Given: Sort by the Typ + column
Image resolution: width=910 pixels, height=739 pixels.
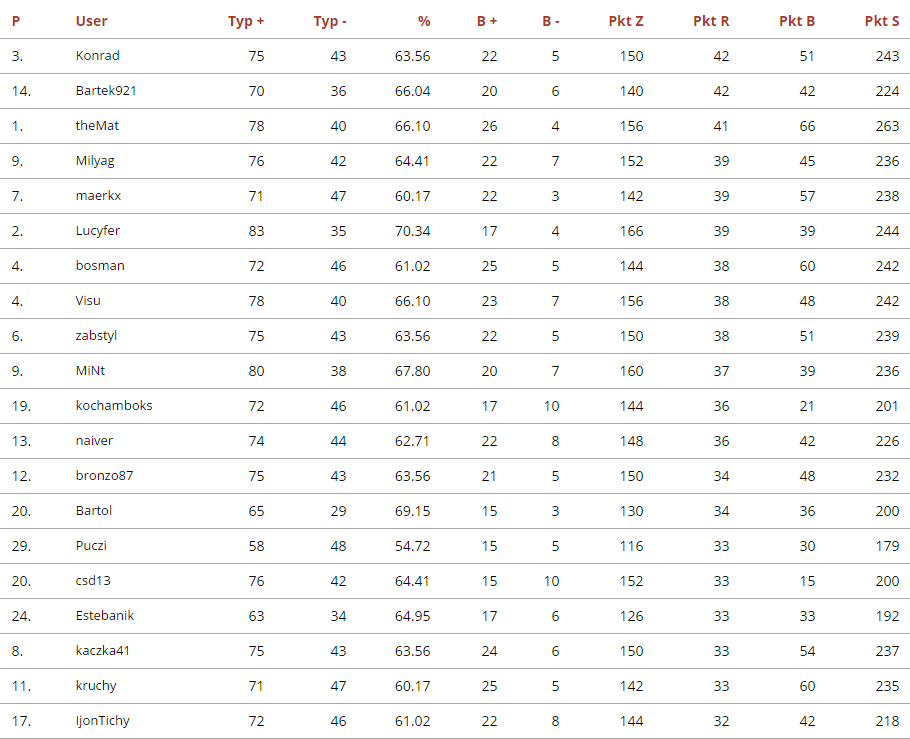Looking at the screenshot, I should point(246,21).
